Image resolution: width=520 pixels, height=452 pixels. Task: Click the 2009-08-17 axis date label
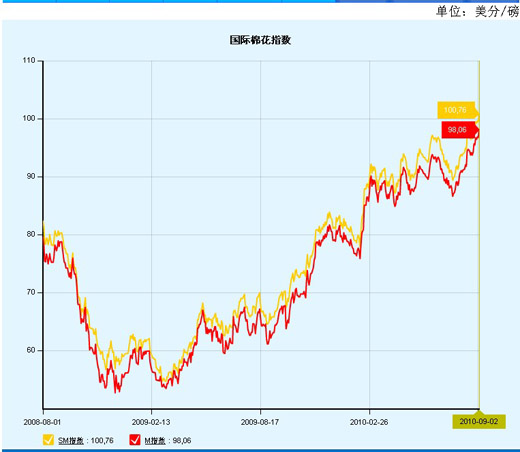click(260, 422)
